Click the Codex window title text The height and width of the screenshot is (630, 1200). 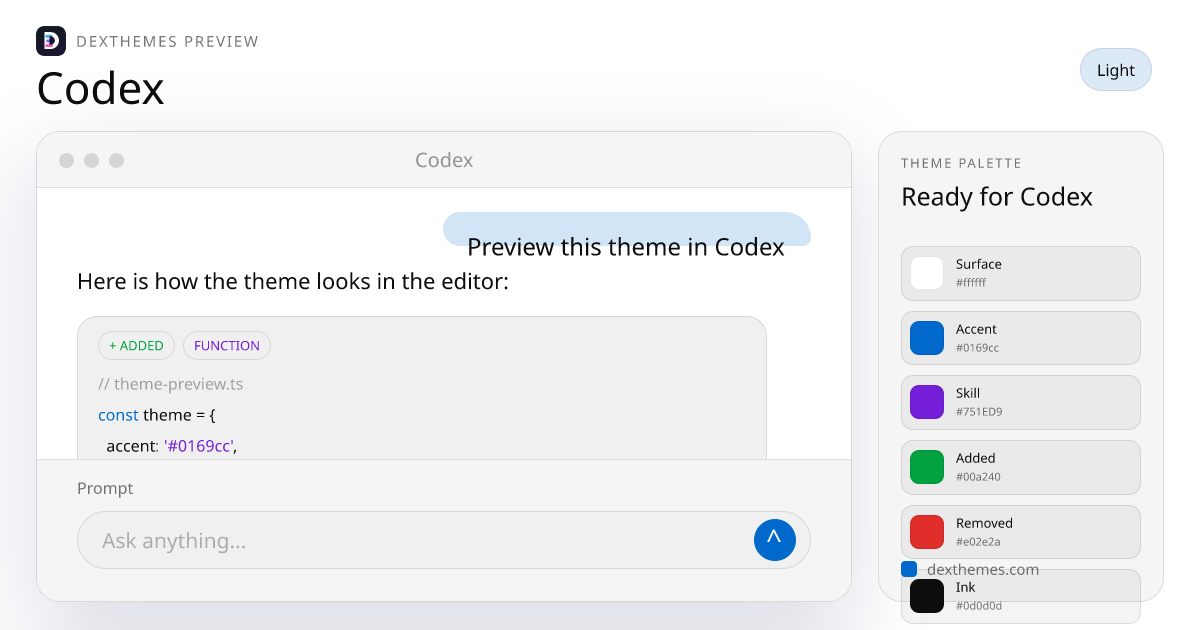tap(444, 160)
